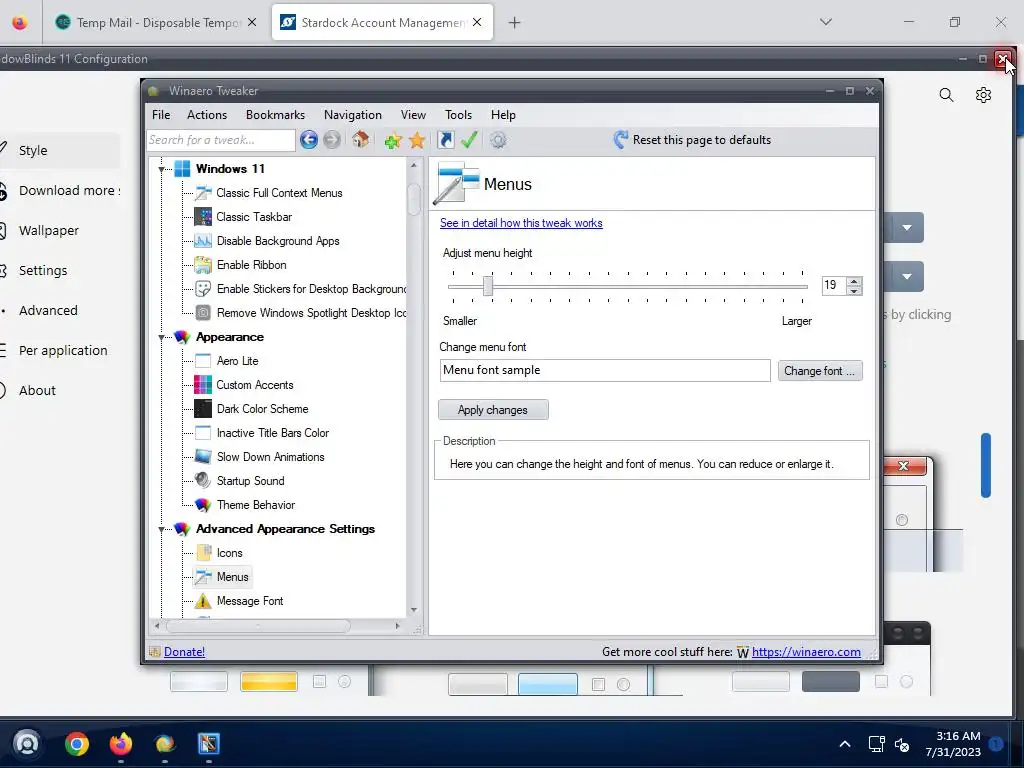This screenshot has width=1024, height=768.
Task: Decrease menu height with spinner down arrow
Action: (x=854, y=290)
